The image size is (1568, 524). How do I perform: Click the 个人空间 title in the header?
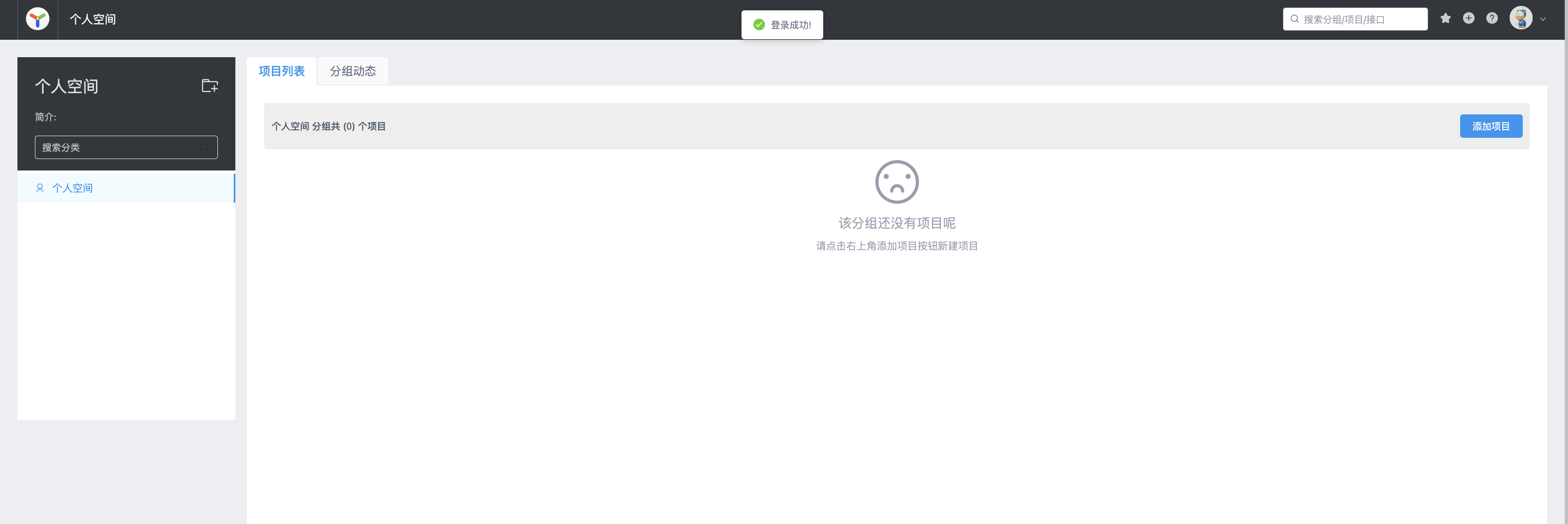pyautogui.click(x=93, y=19)
